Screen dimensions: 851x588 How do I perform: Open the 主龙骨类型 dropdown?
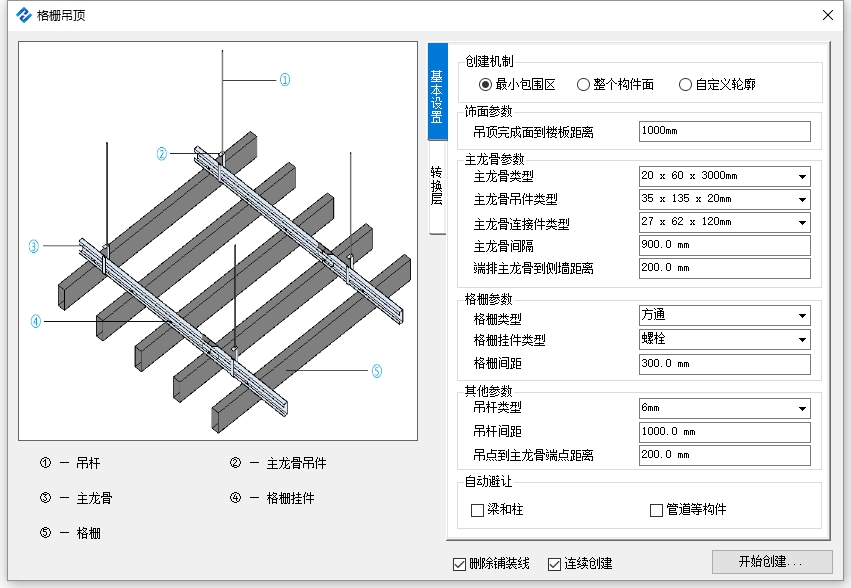[x=725, y=176]
